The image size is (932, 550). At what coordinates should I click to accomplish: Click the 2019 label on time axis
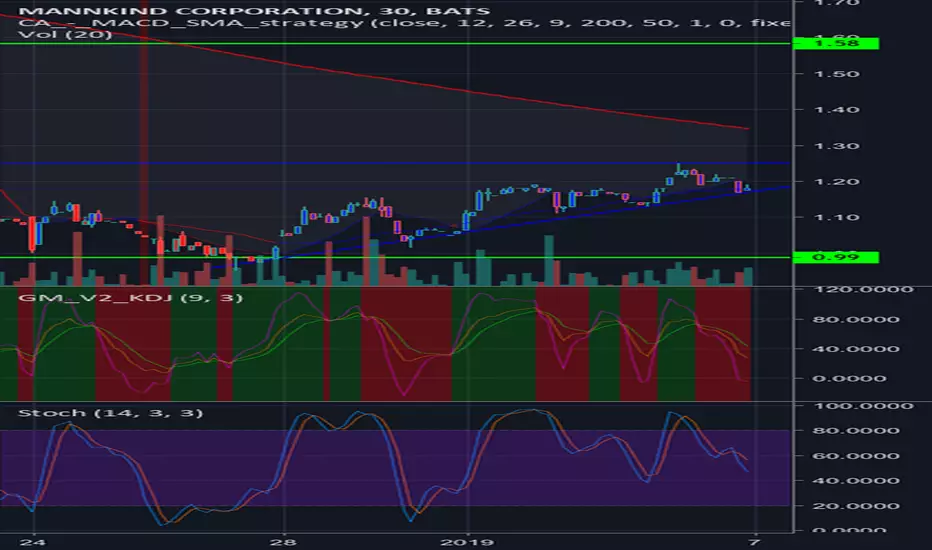(x=467, y=542)
